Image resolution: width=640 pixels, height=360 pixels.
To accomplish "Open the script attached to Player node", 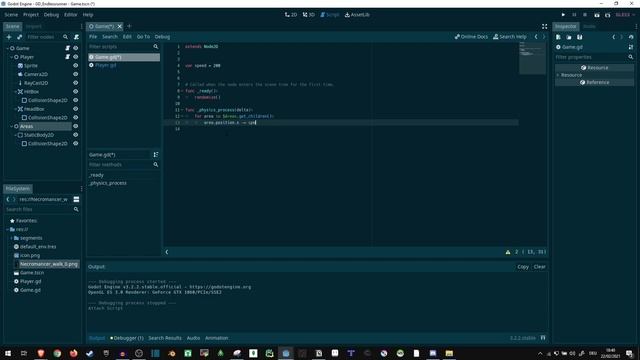I will tap(67, 57).
